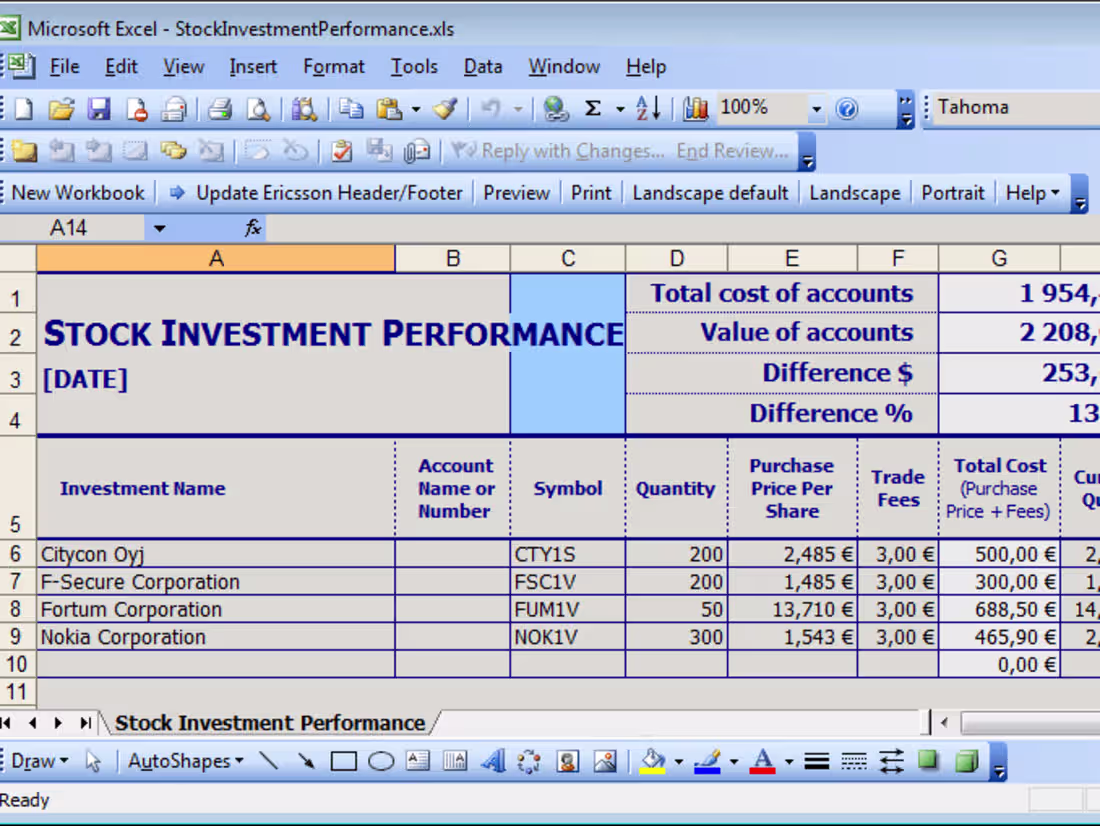The width and height of the screenshot is (1100, 826).
Task: Select the Oval drawing tool
Action: 381,761
